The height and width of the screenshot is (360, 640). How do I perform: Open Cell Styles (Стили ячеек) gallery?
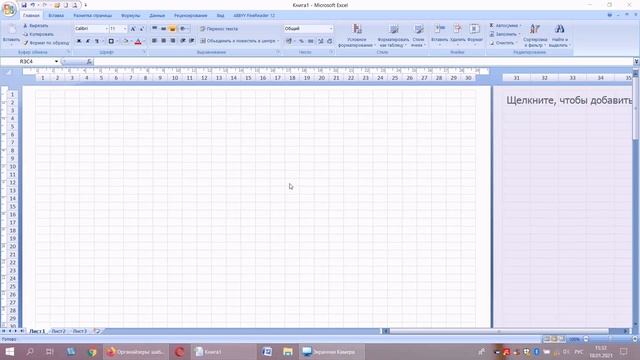[418, 36]
